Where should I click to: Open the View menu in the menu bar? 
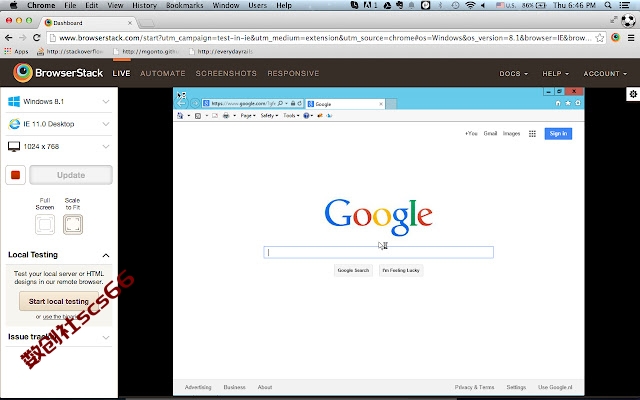click(x=115, y=5)
